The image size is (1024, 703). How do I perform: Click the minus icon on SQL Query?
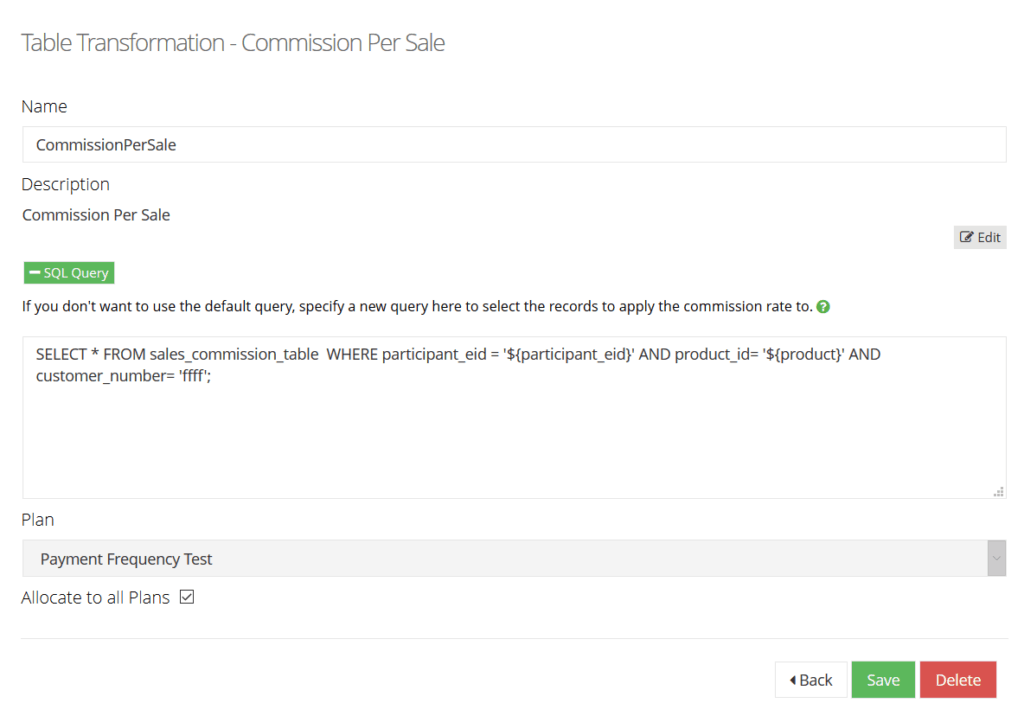[35, 272]
